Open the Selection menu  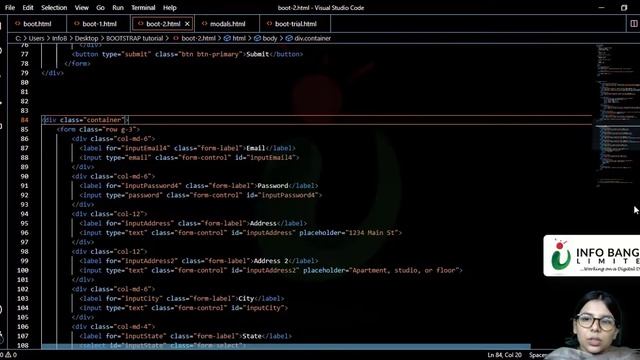[54, 8]
